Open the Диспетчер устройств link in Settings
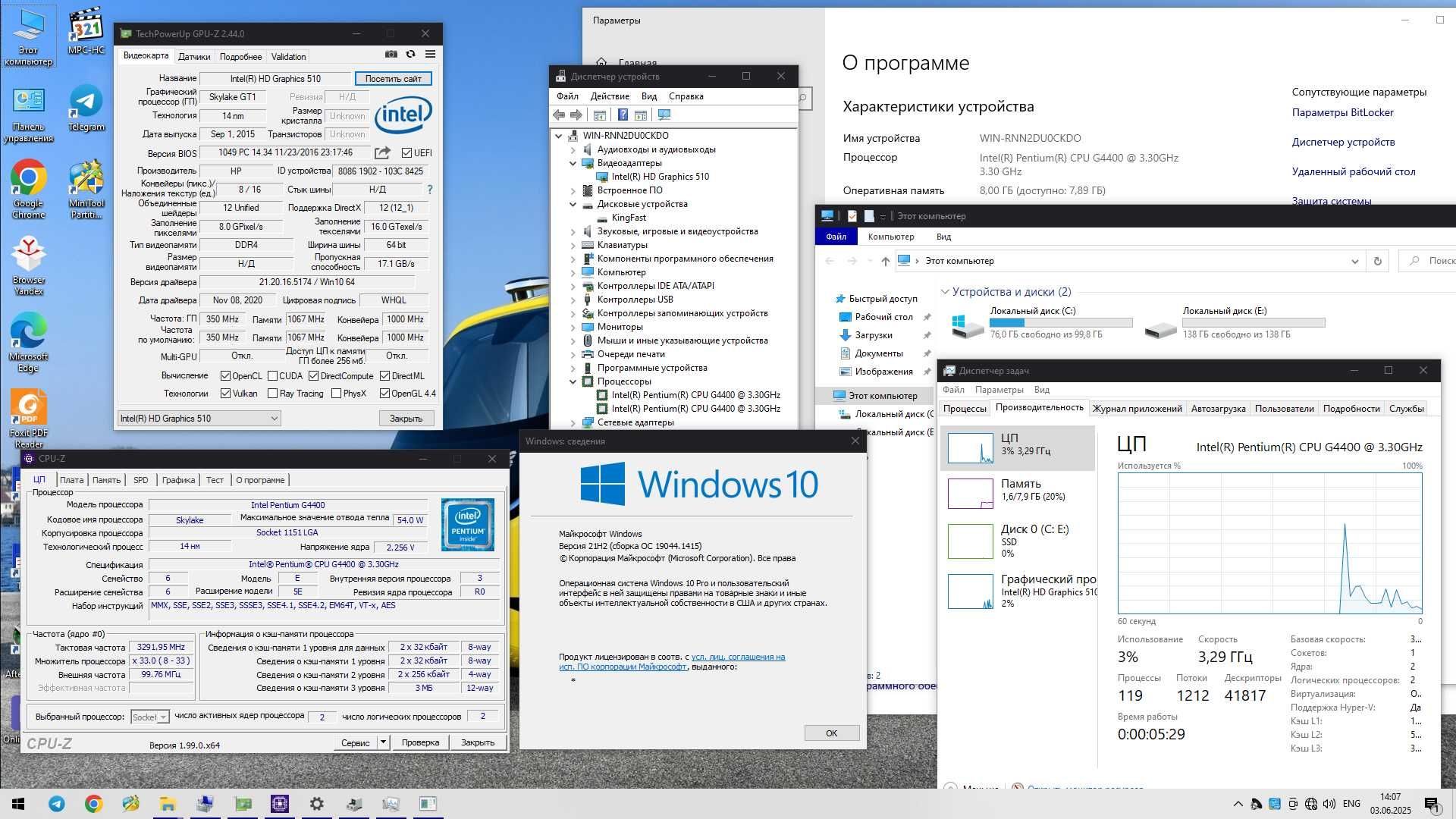 [1343, 142]
